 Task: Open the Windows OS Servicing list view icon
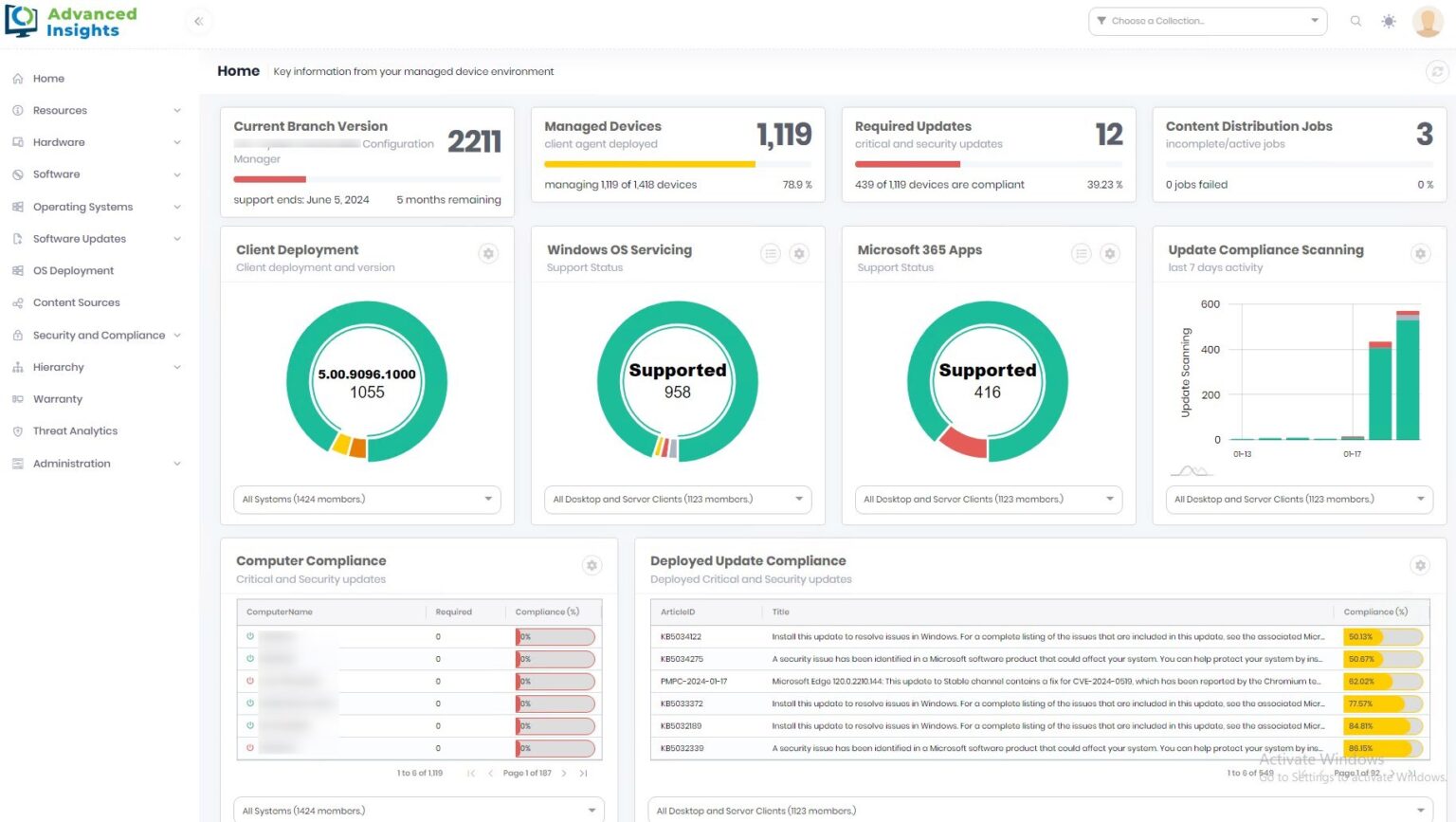coord(771,254)
